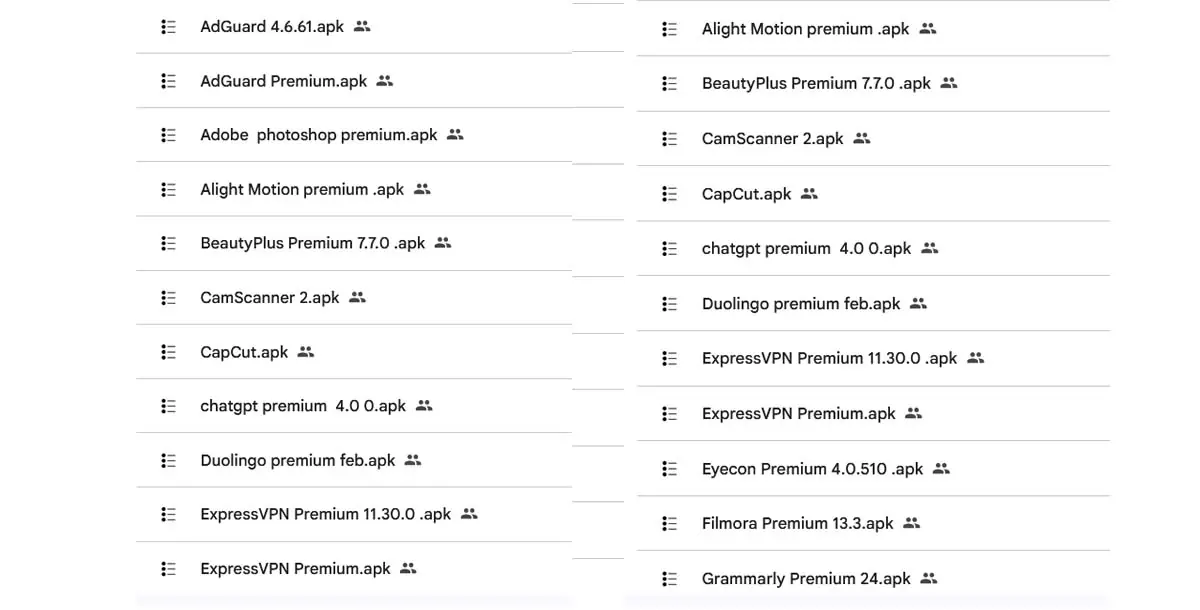Open Adobe photoshop premium.apk
This screenshot has height=610, width=1200.
point(318,135)
